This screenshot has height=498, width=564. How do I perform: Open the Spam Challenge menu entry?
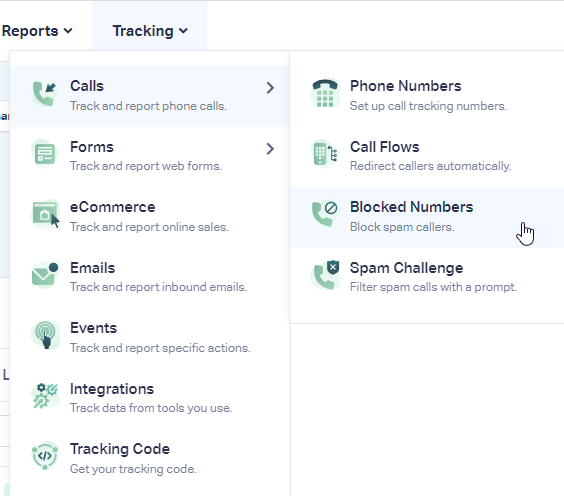coord(427,277)
